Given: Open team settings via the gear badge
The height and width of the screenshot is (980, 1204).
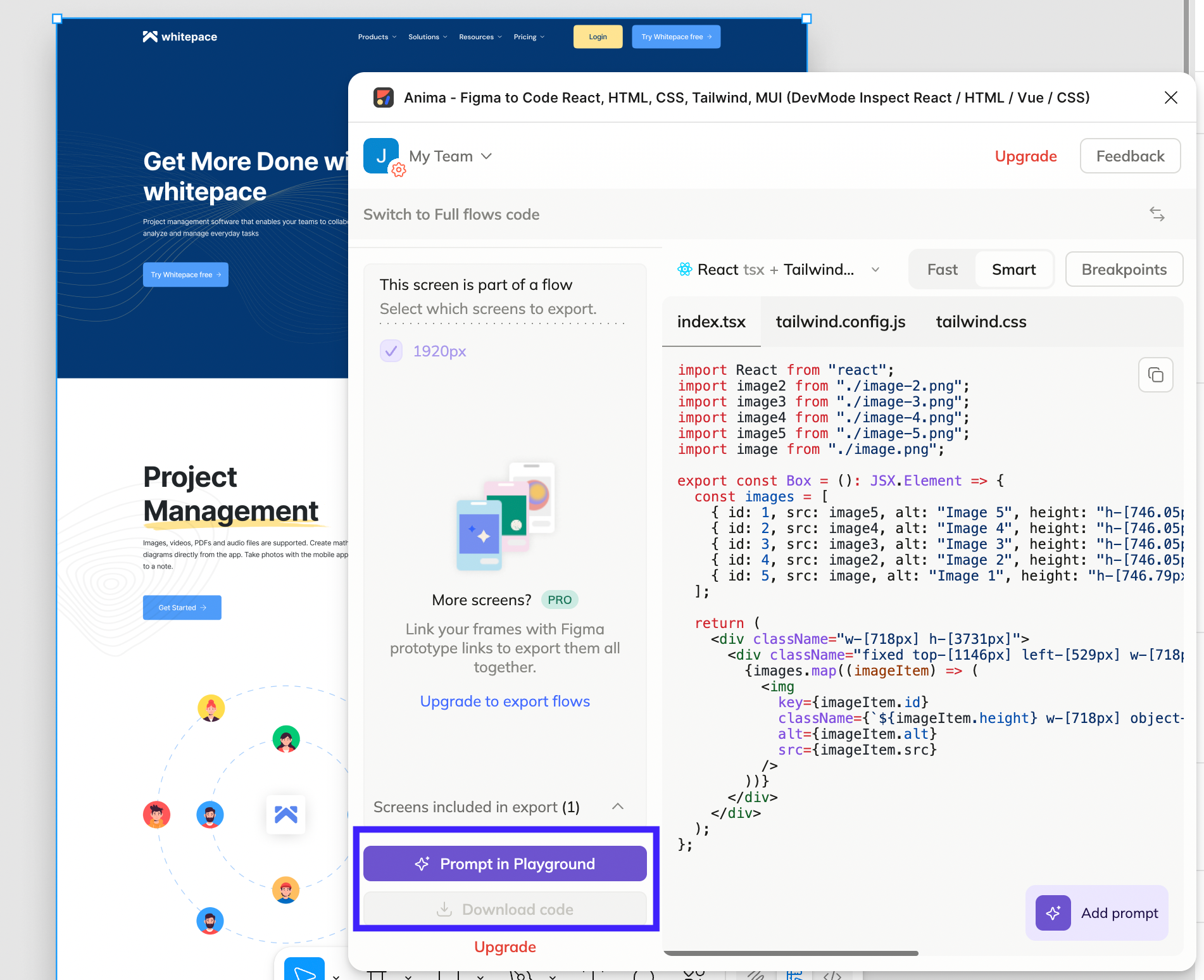Looking at the screenshot, I should [398, 170].
